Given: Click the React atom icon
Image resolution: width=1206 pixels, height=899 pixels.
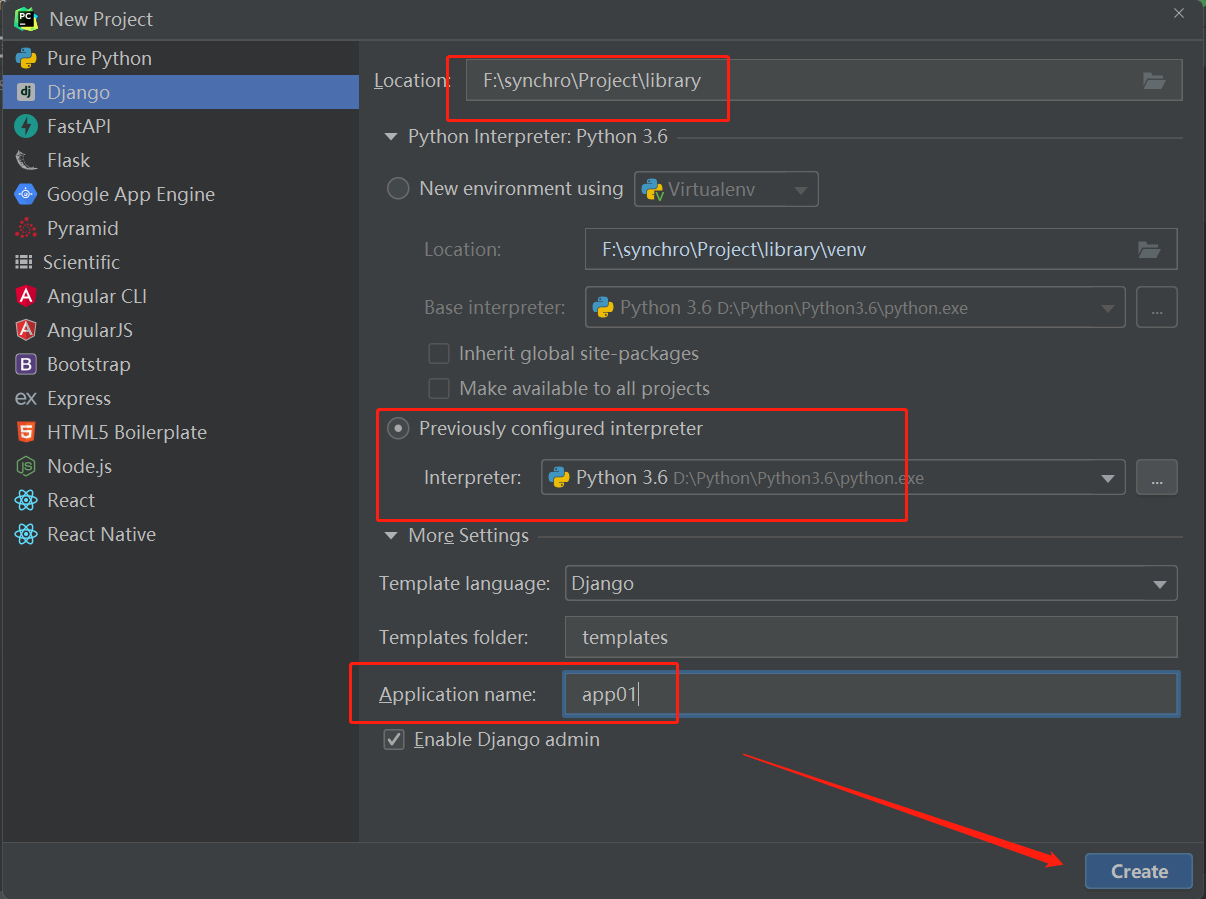Looking at the screenshot, I should [26, 500].
